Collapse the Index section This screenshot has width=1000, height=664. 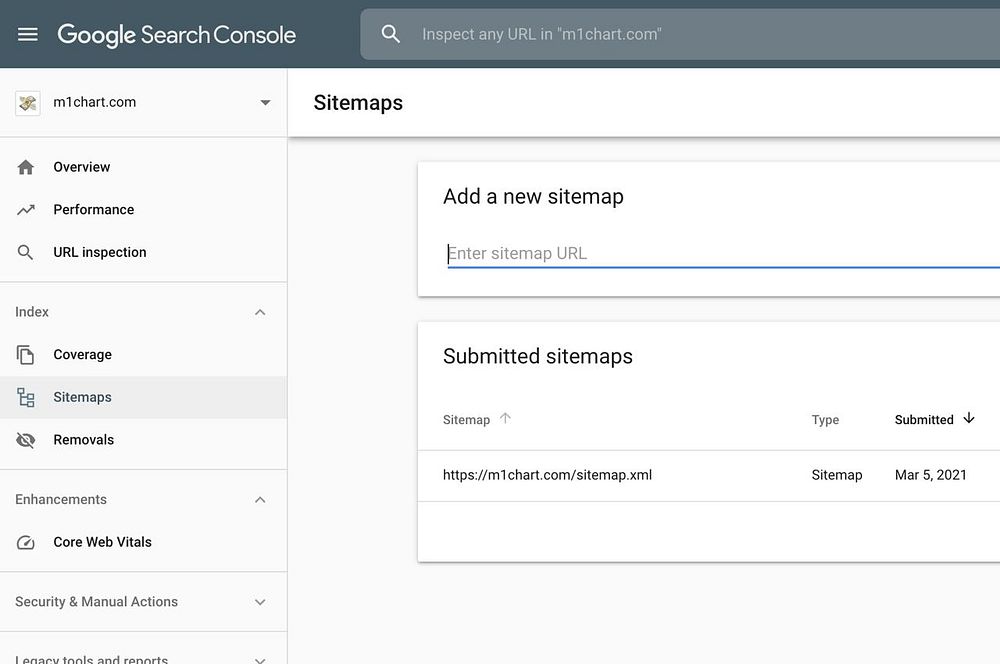point(260,312)
